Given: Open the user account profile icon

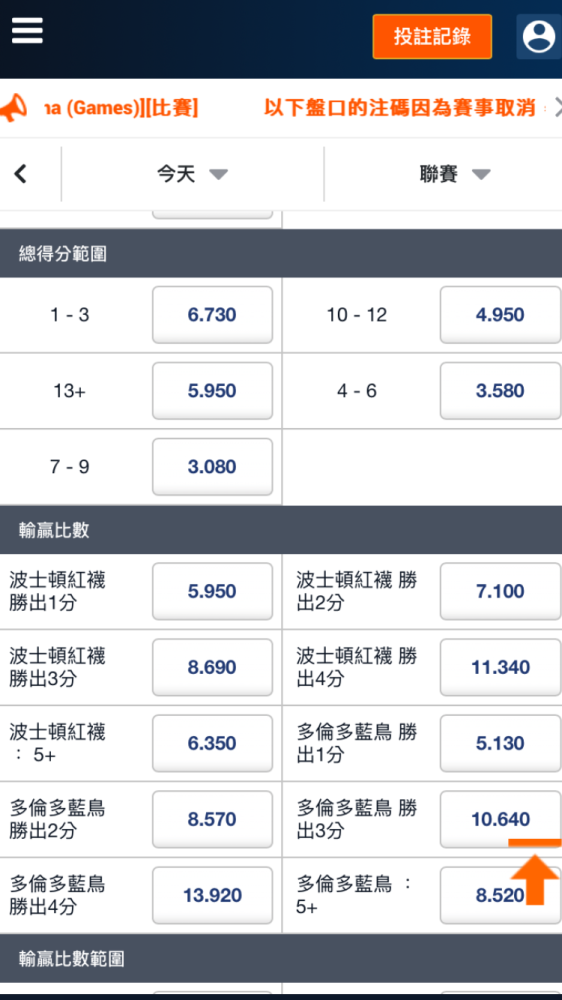Looking at the screenshot, I should (x=539, y=36).
